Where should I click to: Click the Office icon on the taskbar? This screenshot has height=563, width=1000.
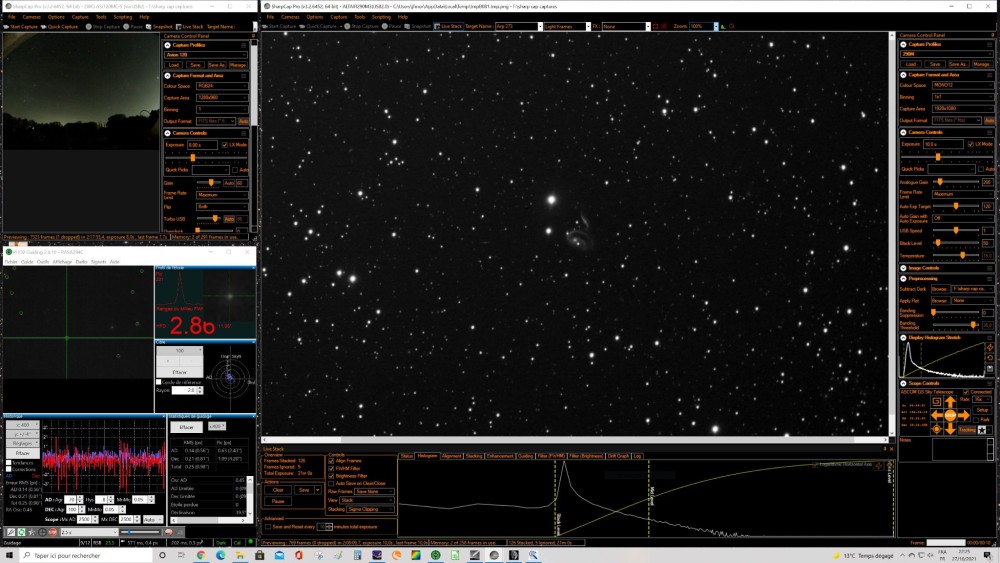click(298, 555)
